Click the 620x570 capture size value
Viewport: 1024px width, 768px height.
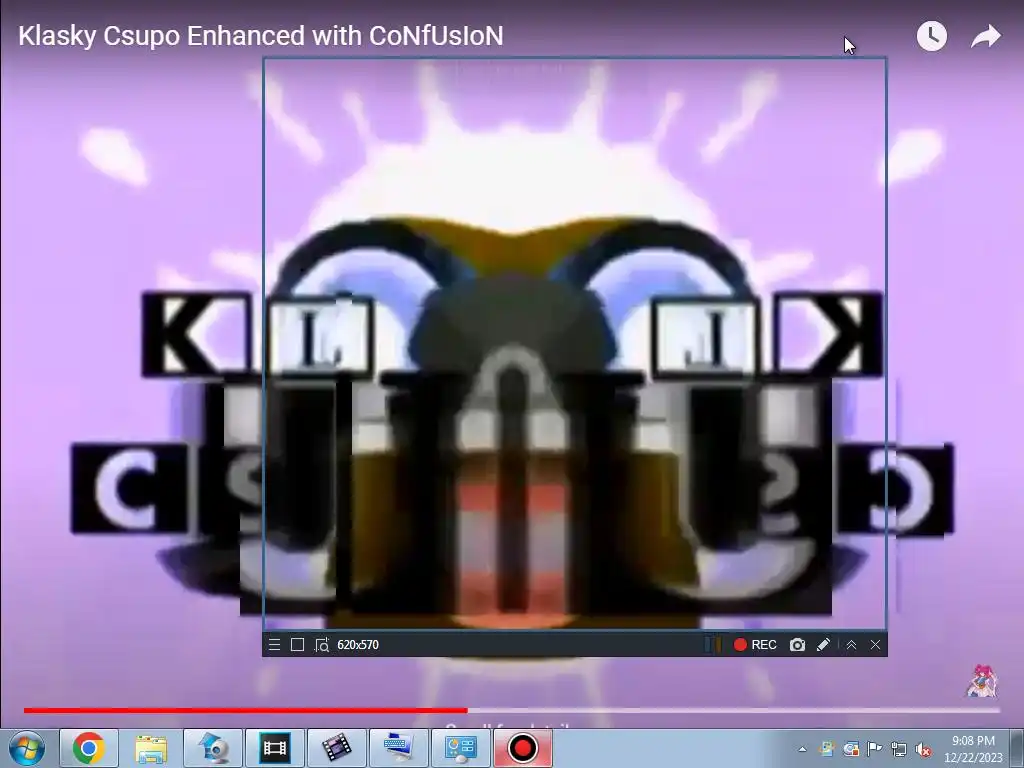coord(358,645)
